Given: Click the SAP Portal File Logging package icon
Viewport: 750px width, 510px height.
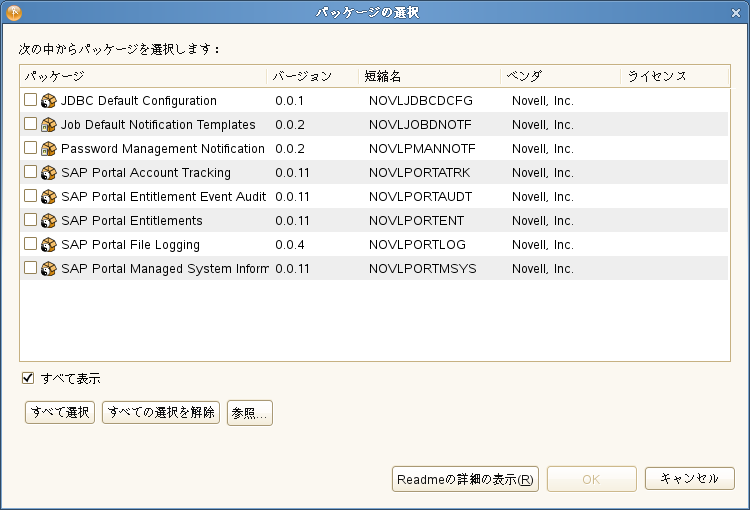Looking at the screenshot, I should point(48,244).
